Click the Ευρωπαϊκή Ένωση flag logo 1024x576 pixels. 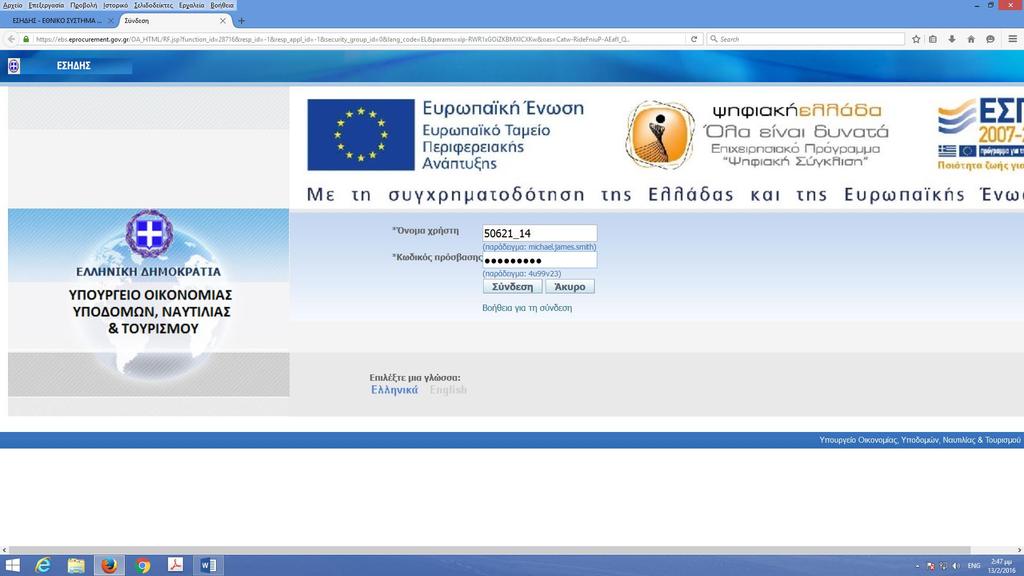pos(360,135)
